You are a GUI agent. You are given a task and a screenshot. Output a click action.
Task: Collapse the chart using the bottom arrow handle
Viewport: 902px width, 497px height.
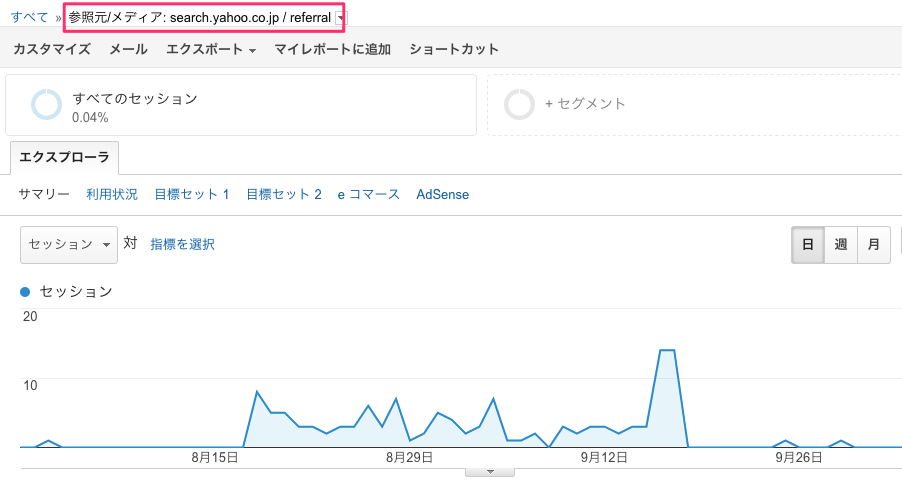490,471
